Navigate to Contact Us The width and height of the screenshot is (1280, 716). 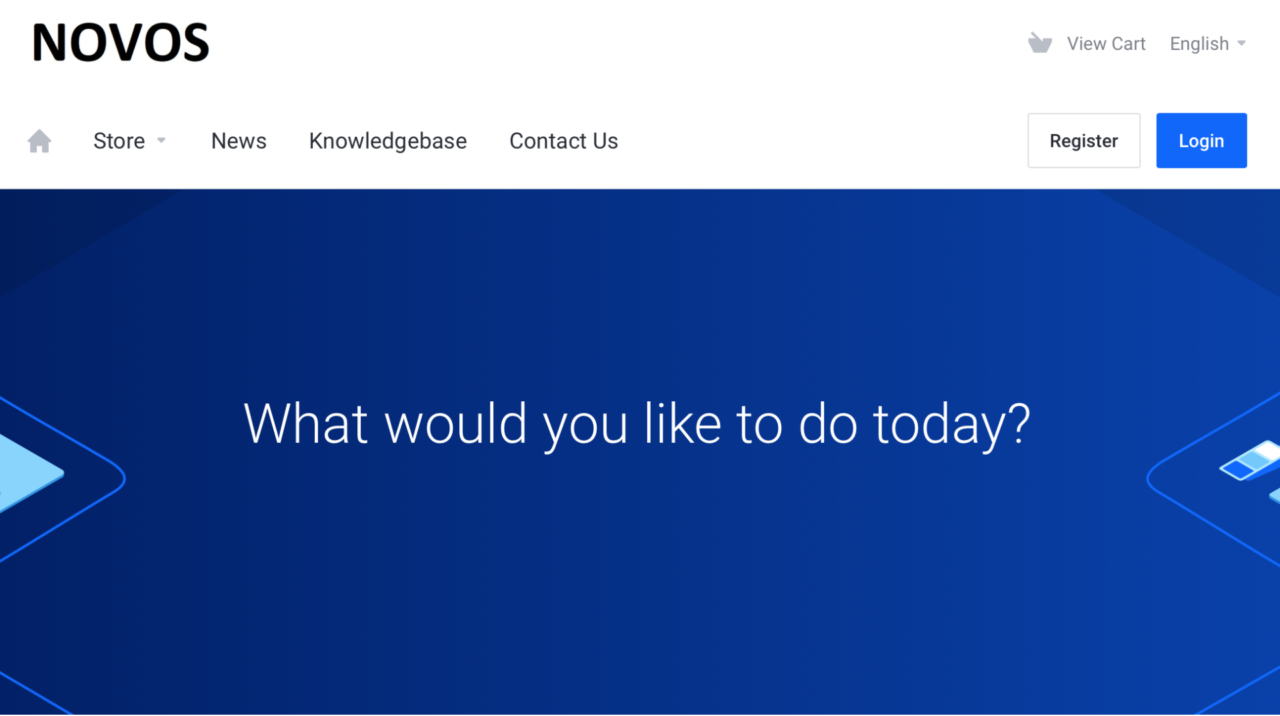[564, 141]
